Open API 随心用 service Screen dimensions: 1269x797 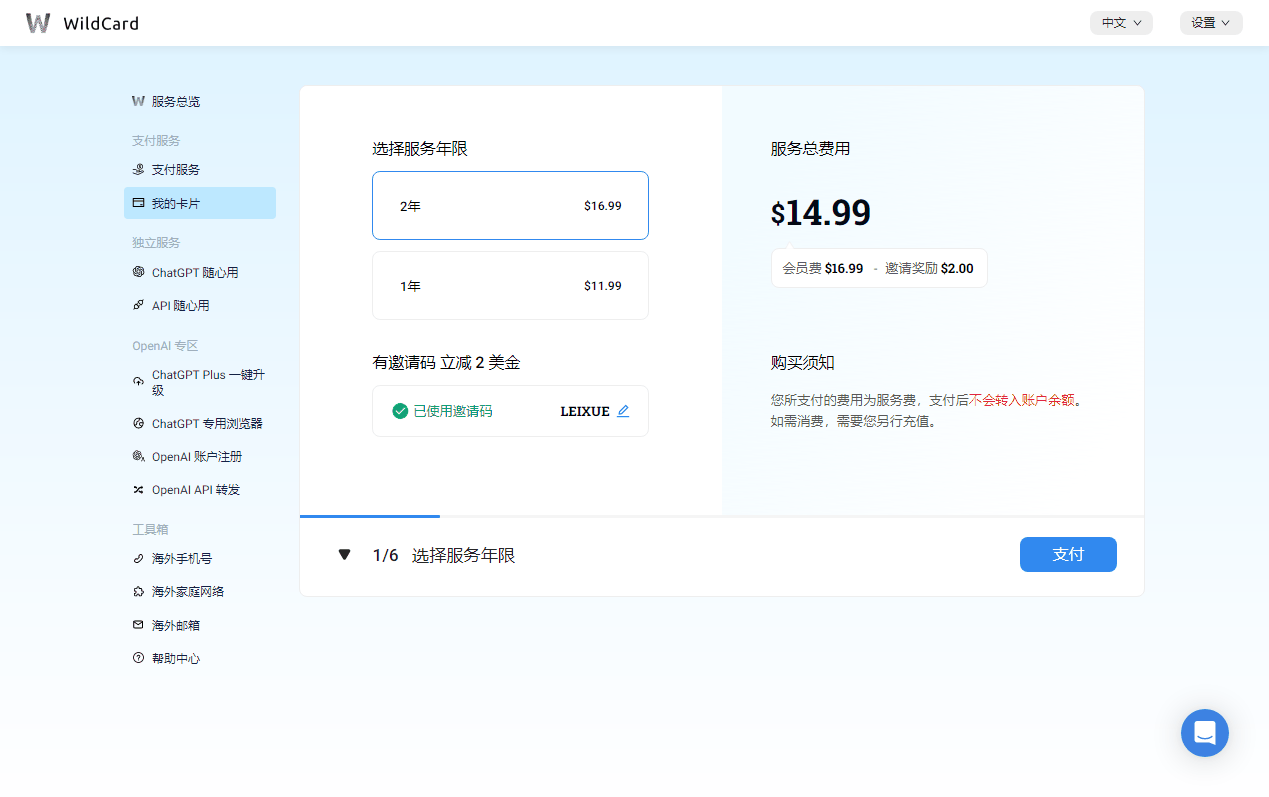coord(180,305)
